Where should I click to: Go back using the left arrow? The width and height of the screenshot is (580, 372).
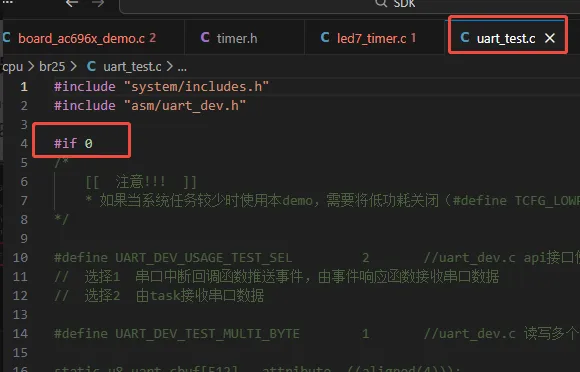pos(72,3)
